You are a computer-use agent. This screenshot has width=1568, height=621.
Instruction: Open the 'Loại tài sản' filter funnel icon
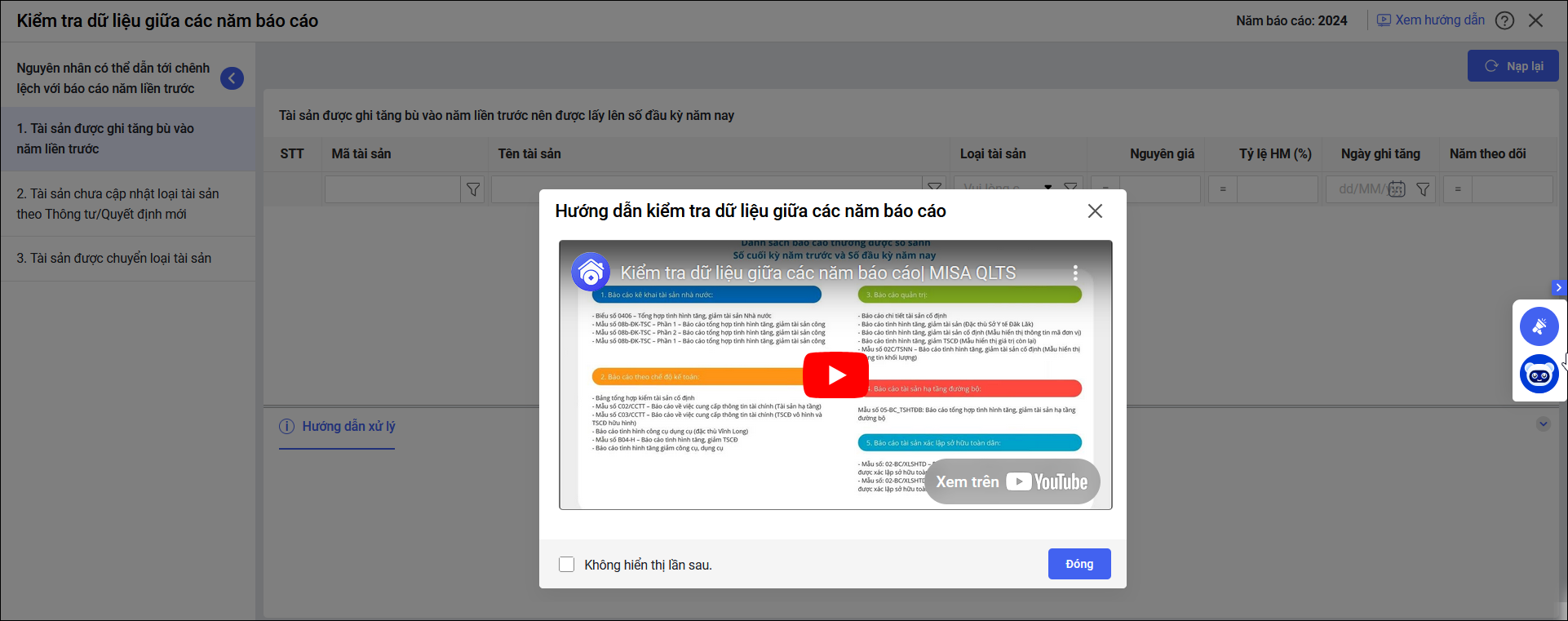click(x=1072, y=189)
